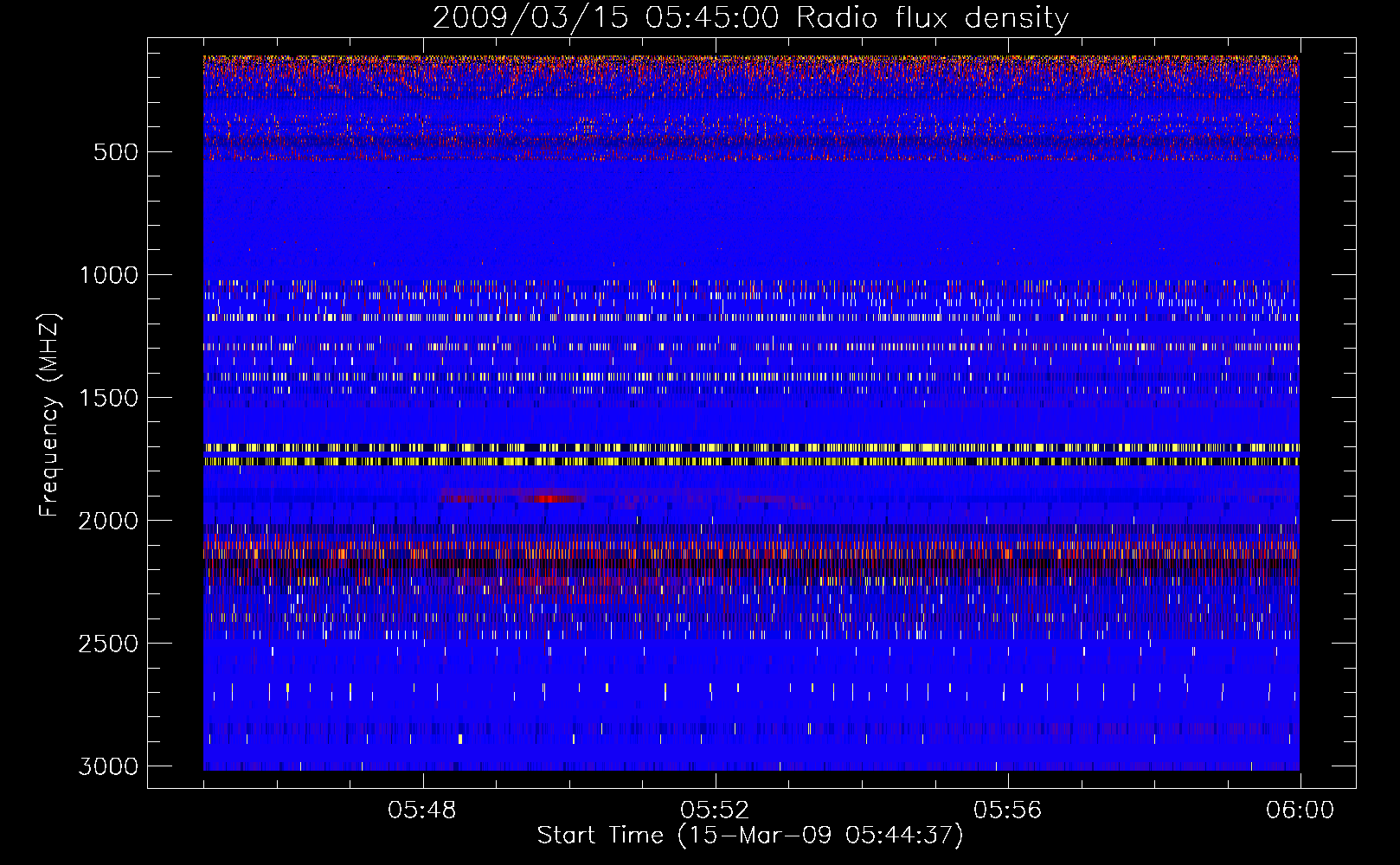Screen dimensions: 1400x865
Task: Click the "Start Time (15-Mar-09 05:44:37)" axis label
Action: tap(750, 836)
